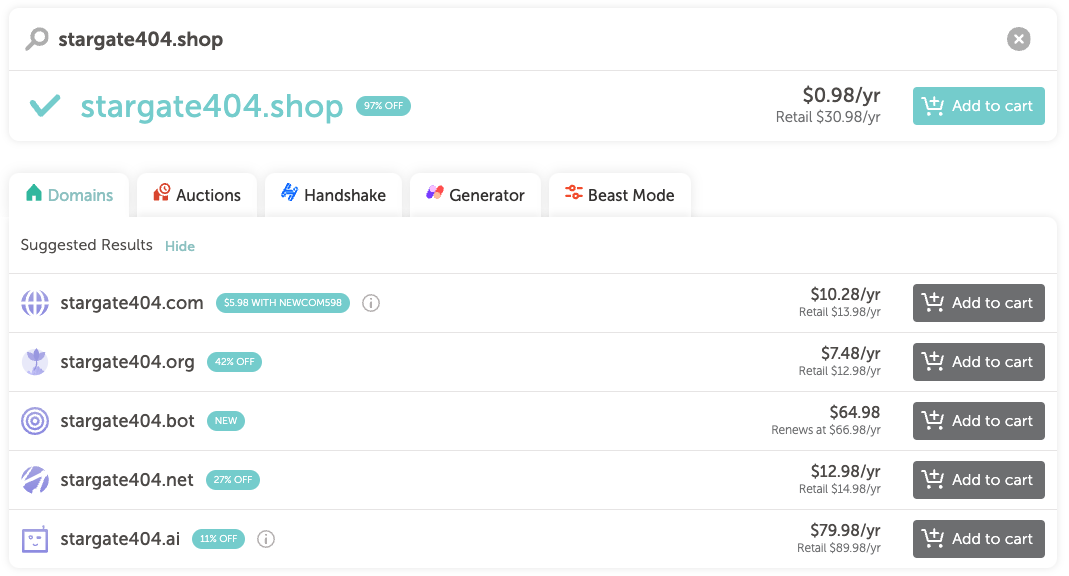Click the NEWCOM598 promo badge
1069x576 pixels.
283,303
